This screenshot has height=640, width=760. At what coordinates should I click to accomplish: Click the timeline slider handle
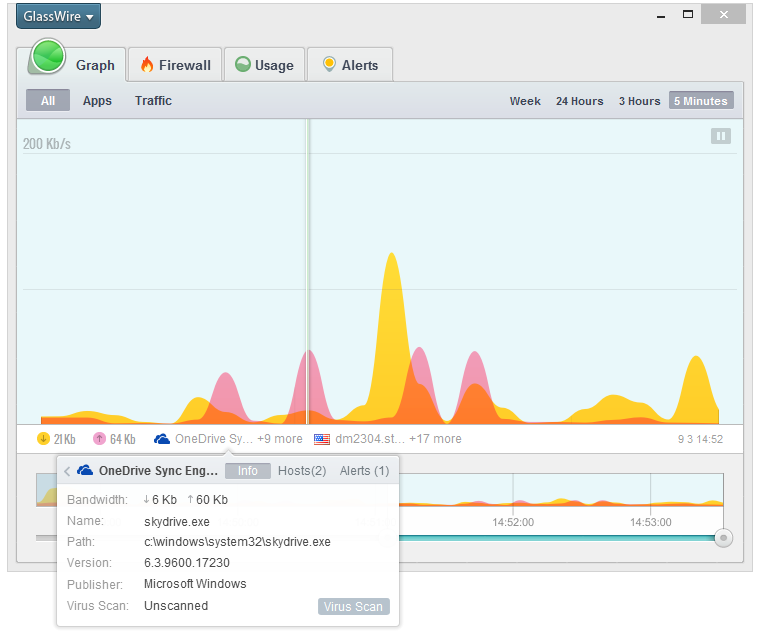[x=723, y=538]
